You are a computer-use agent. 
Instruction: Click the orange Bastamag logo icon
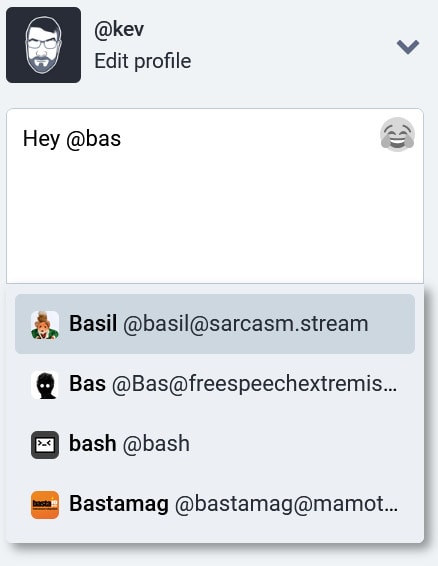click(45, 505)
